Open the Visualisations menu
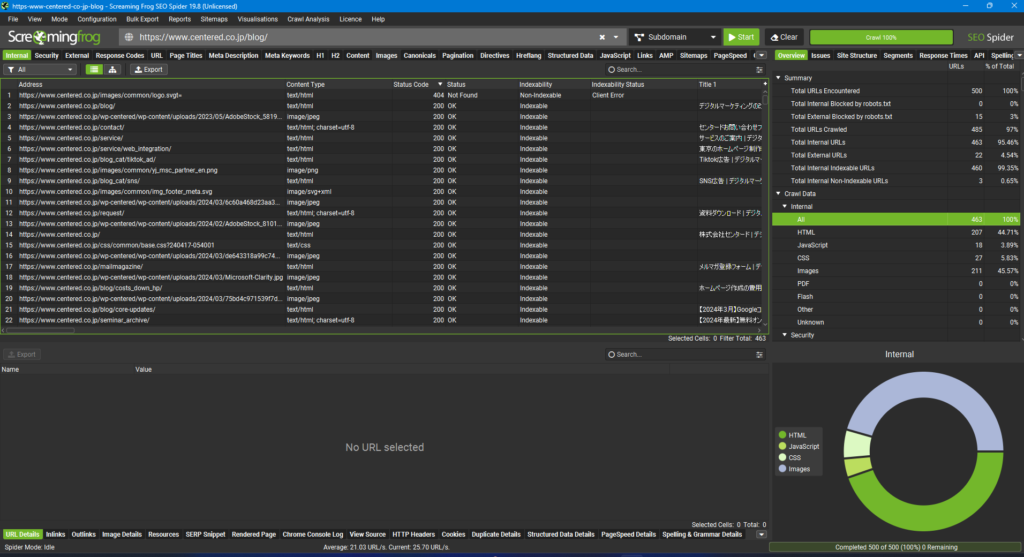This screenshot has height=557, width=1024. pyautogui.click(x=257, y=19)
